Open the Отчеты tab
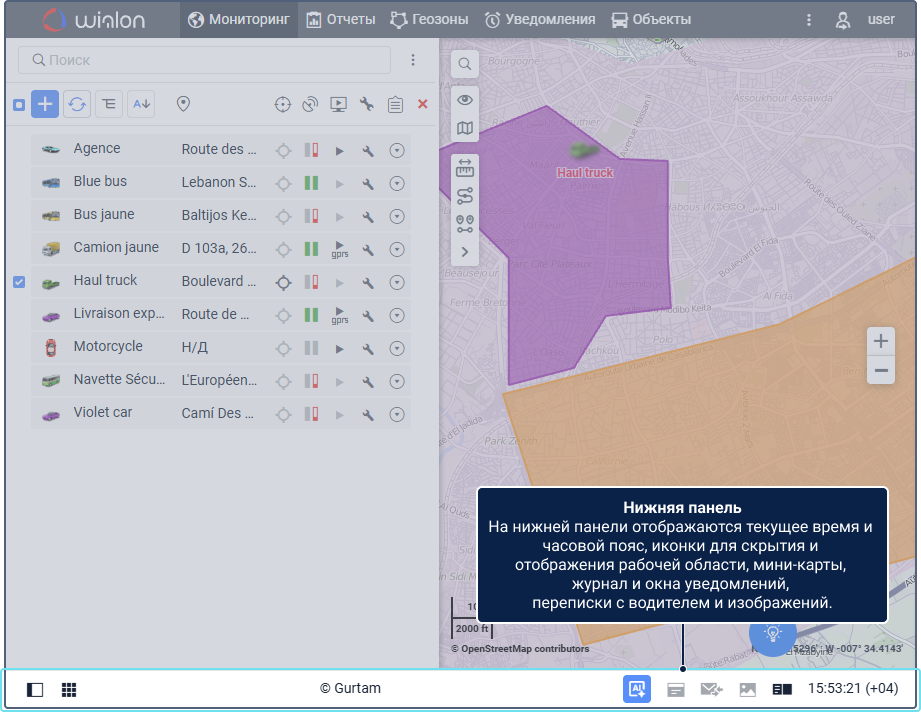Viewport: 921px width, 712px height. point(341,19)
